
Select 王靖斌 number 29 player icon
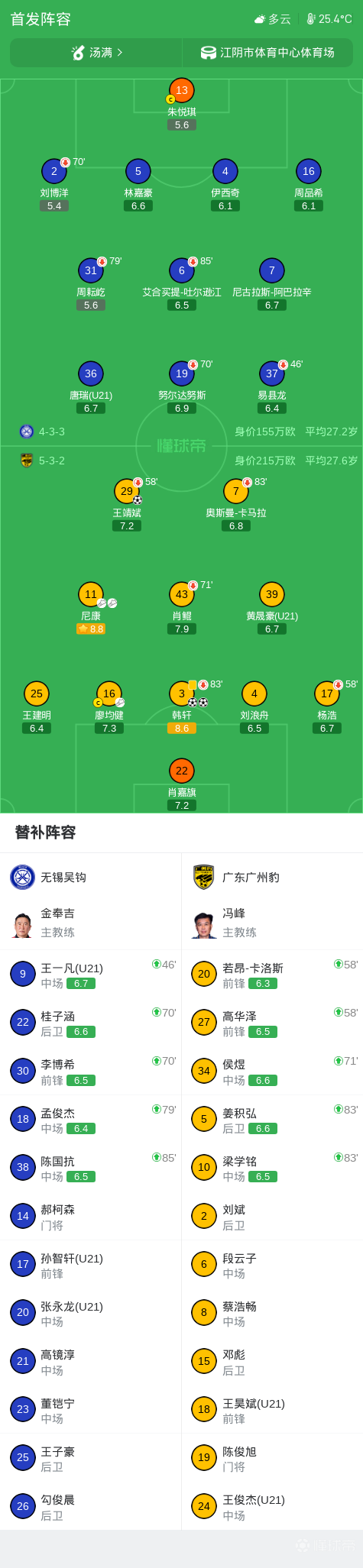127,491
